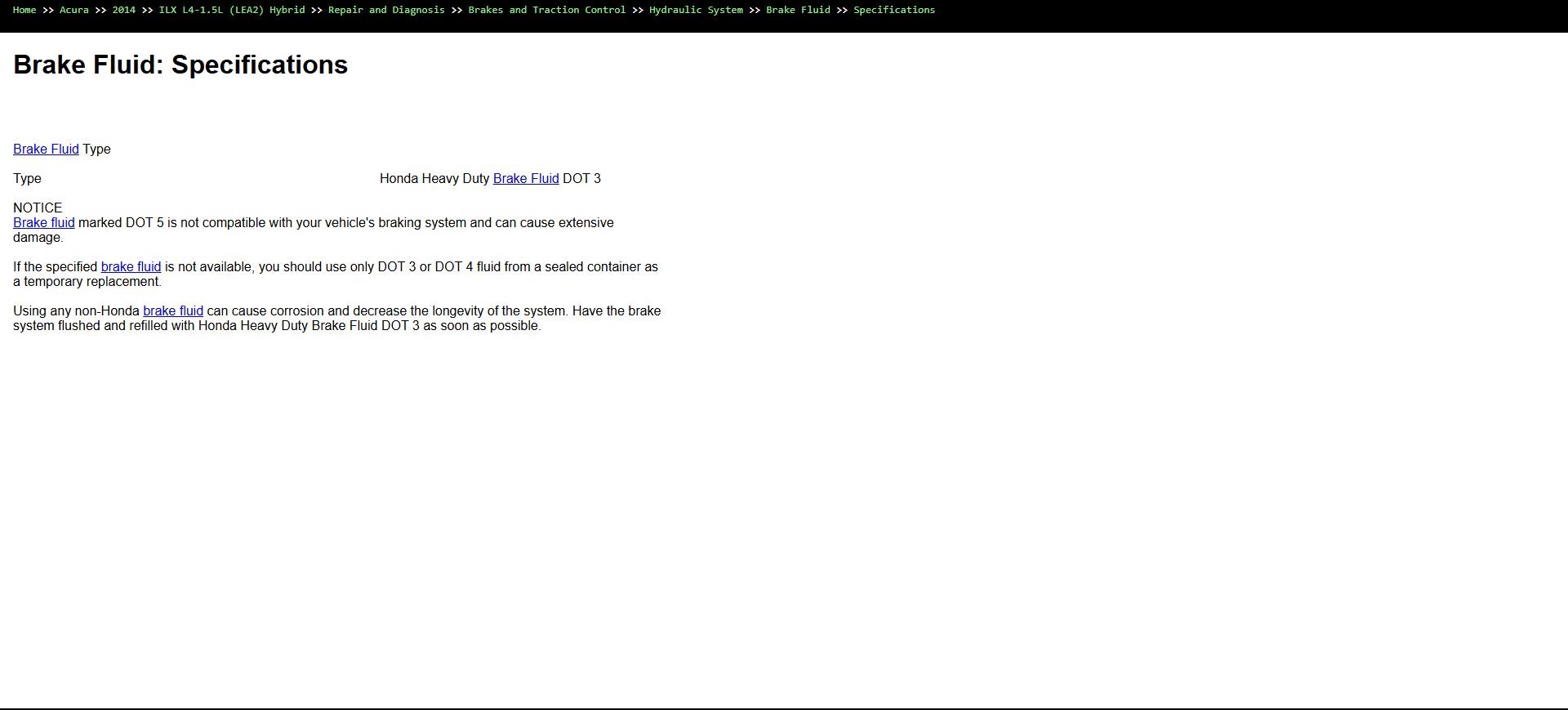The width and height of the screenshot is (1568, 710).
Task: Open Brake Fluid link beside the word Type
Action: tap(46, 150)
